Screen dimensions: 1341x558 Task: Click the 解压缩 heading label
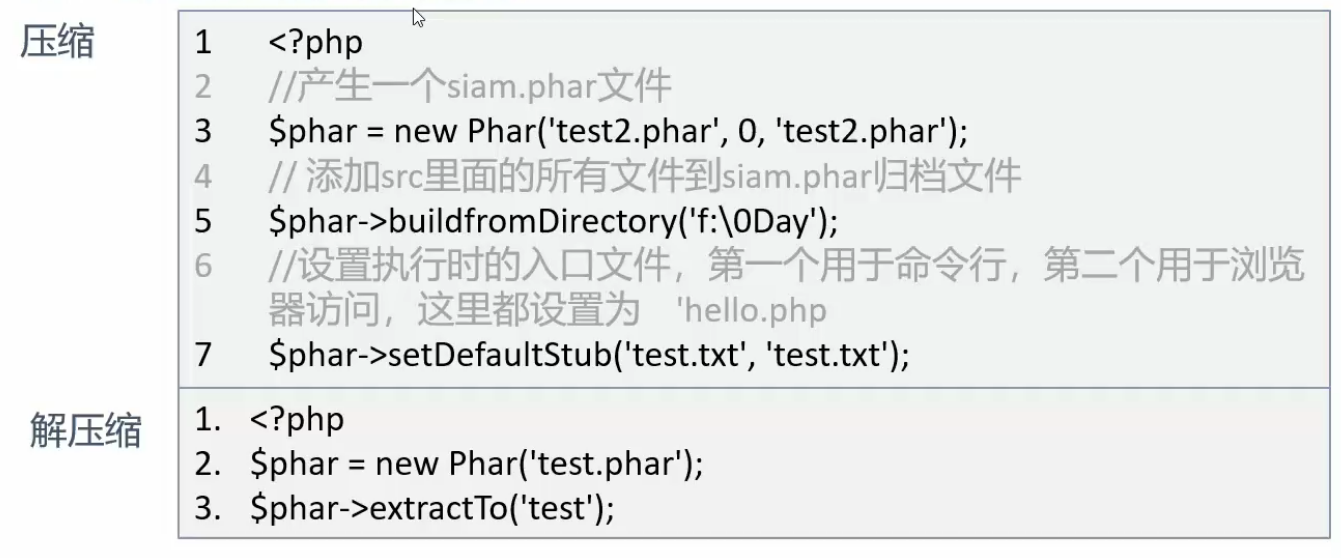[x=85, y=430]
